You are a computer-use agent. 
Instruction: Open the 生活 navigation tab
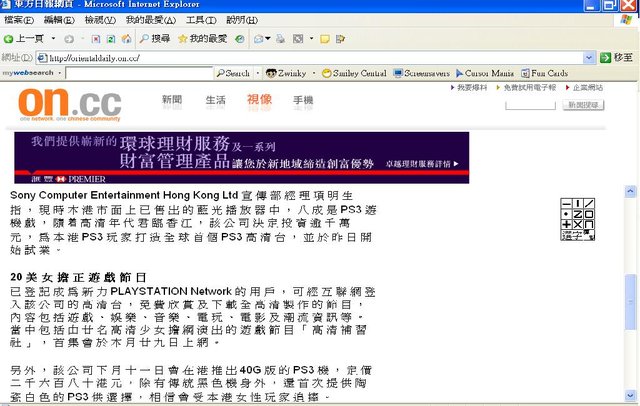click(x=216, y=100)
